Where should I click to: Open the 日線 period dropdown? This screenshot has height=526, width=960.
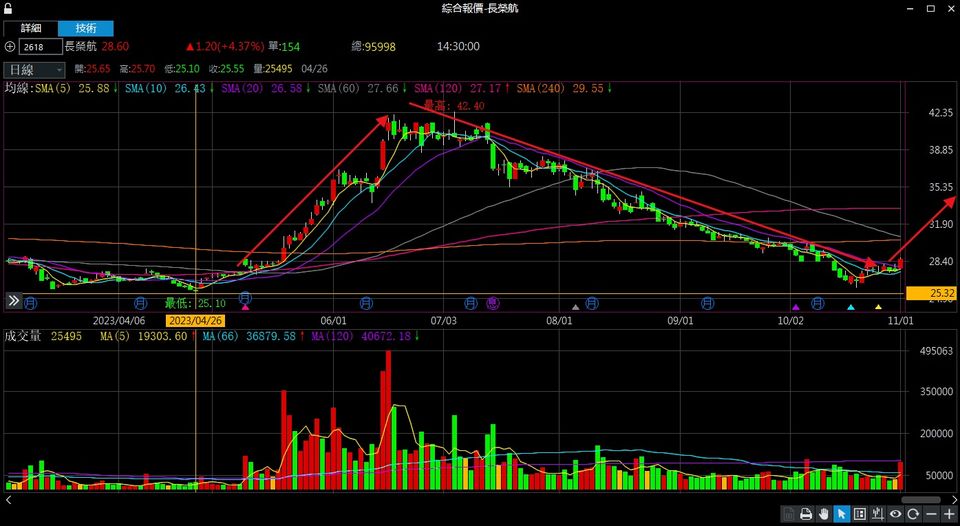pos(35,69)
